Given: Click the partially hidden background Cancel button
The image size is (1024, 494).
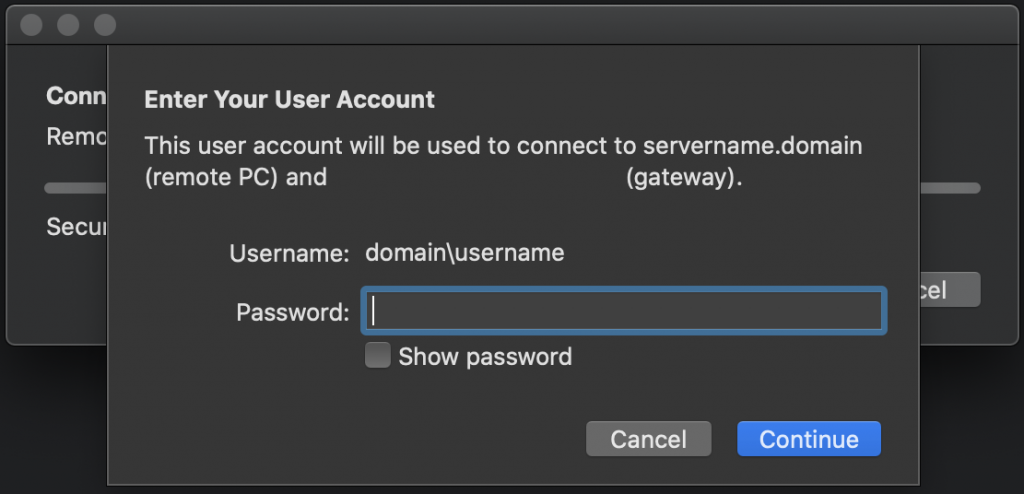Looking at the screenshot, I should pos(949,290).
